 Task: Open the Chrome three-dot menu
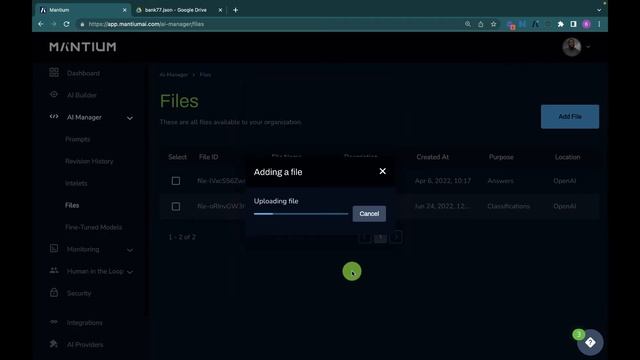pos(599,24)
